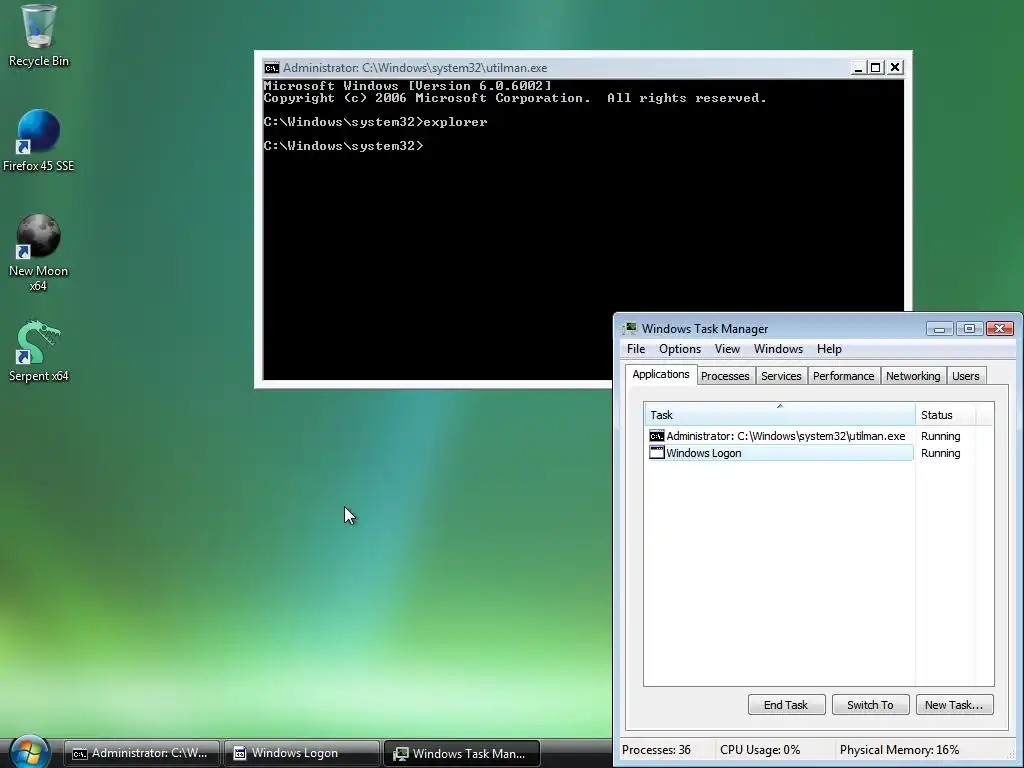Switch to the Processes tab
This screenshot has width=1024, height=768.
coord(725,376)
